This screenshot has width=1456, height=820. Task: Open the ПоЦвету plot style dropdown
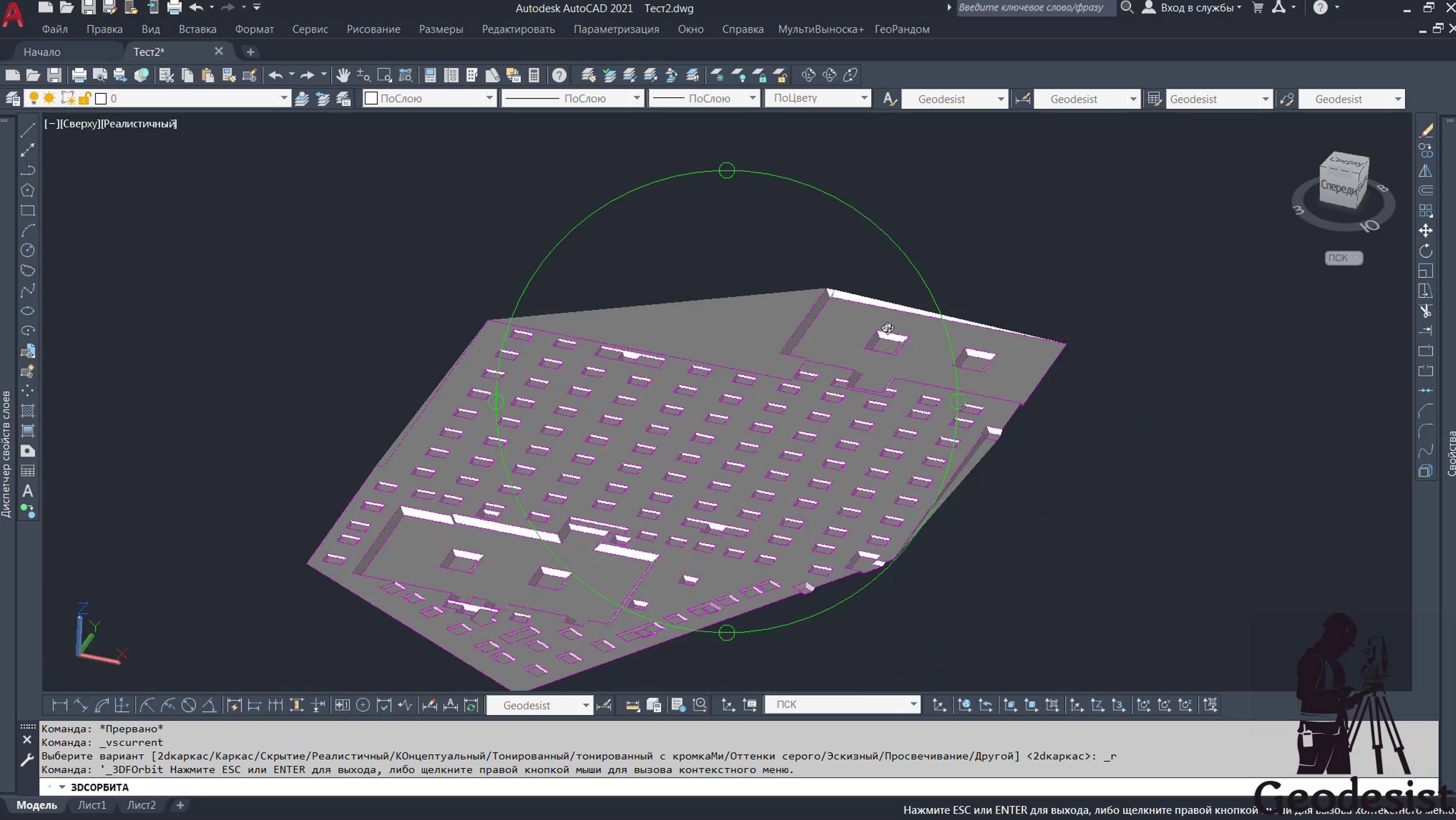864,98
